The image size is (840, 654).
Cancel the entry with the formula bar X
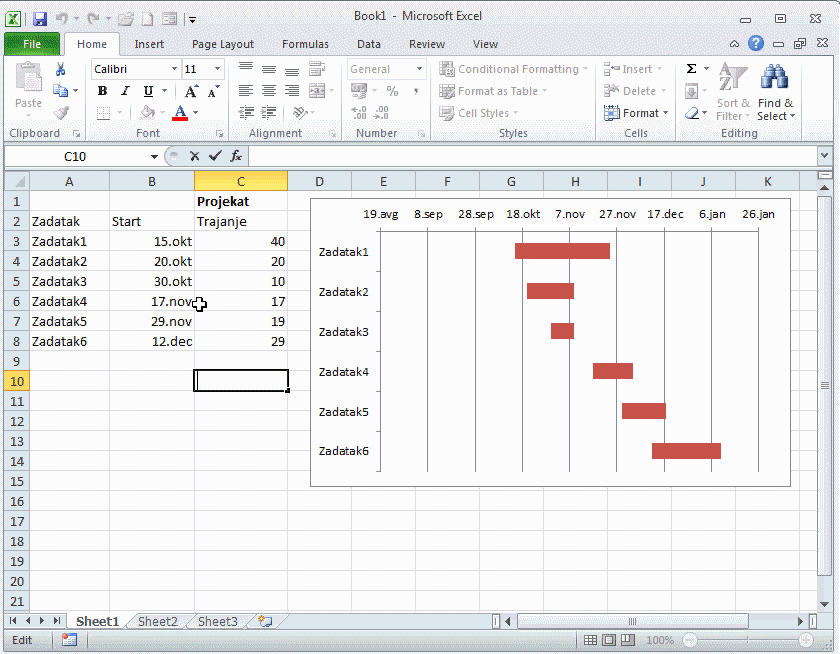point(195,156)
